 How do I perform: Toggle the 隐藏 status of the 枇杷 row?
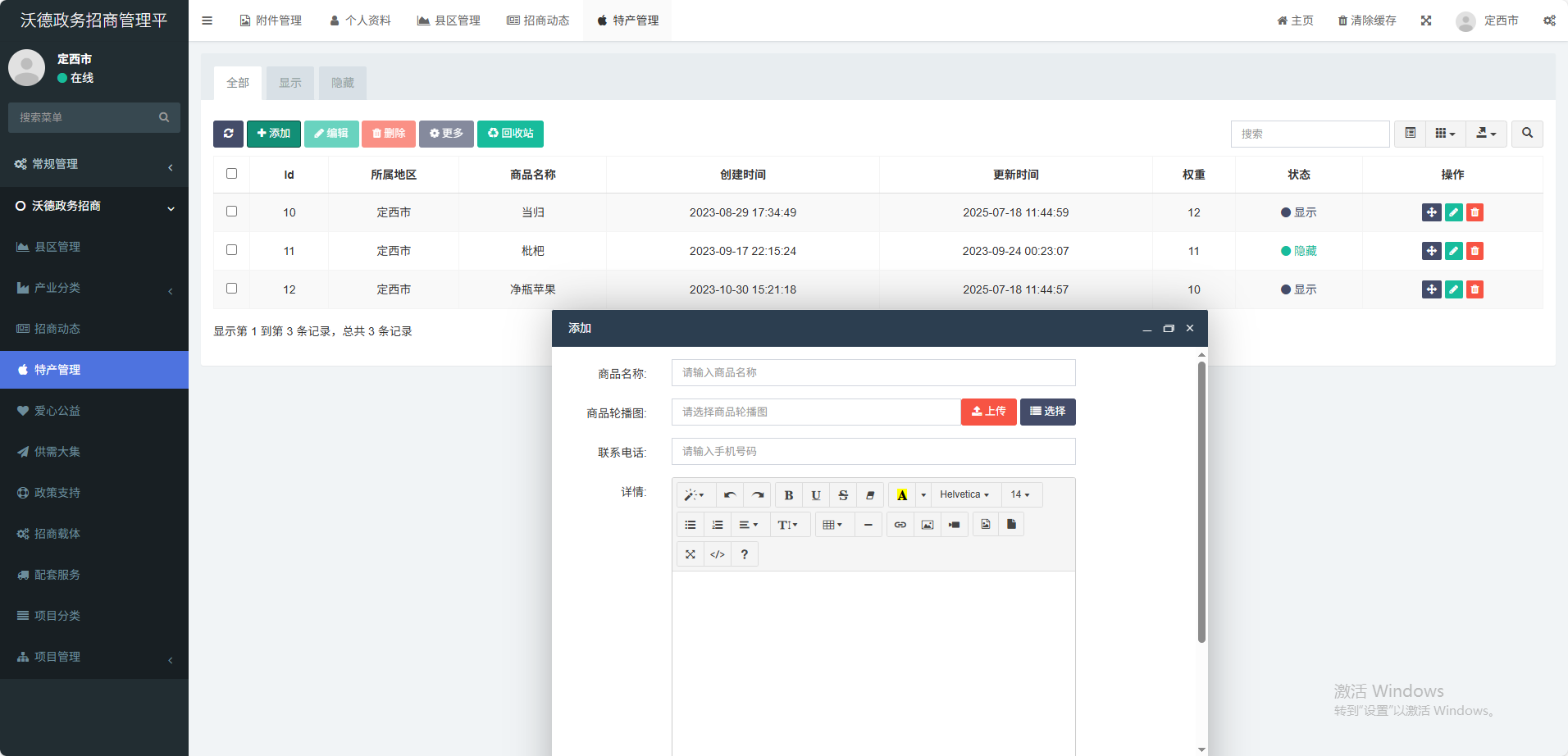1298,251
